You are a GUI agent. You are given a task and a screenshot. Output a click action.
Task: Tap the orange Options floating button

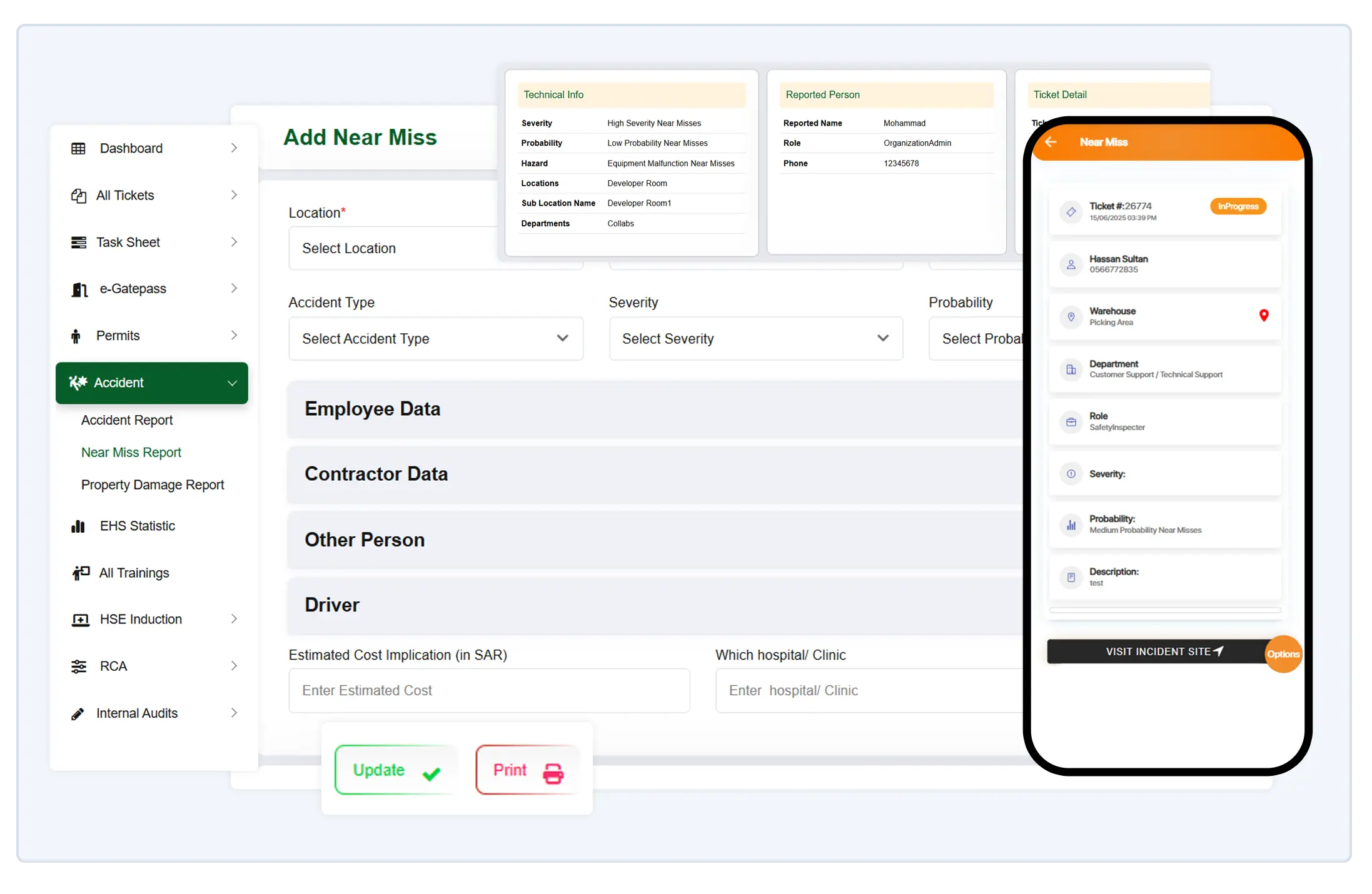(1283, 654)
